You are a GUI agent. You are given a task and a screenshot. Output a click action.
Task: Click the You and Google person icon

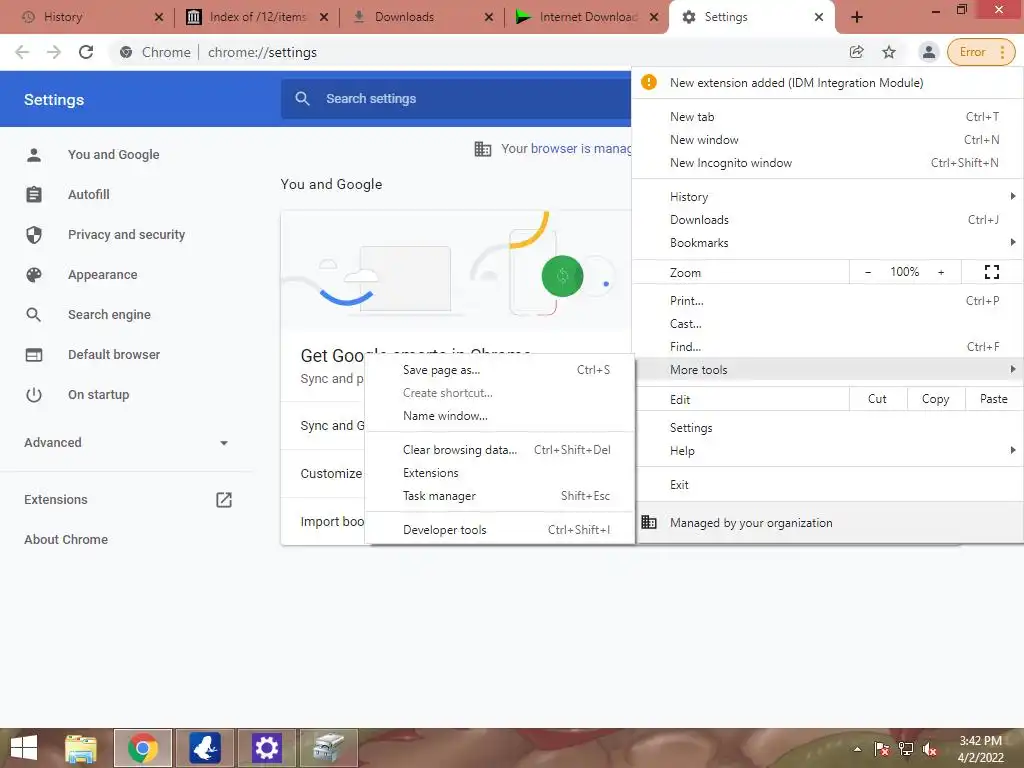34,155
